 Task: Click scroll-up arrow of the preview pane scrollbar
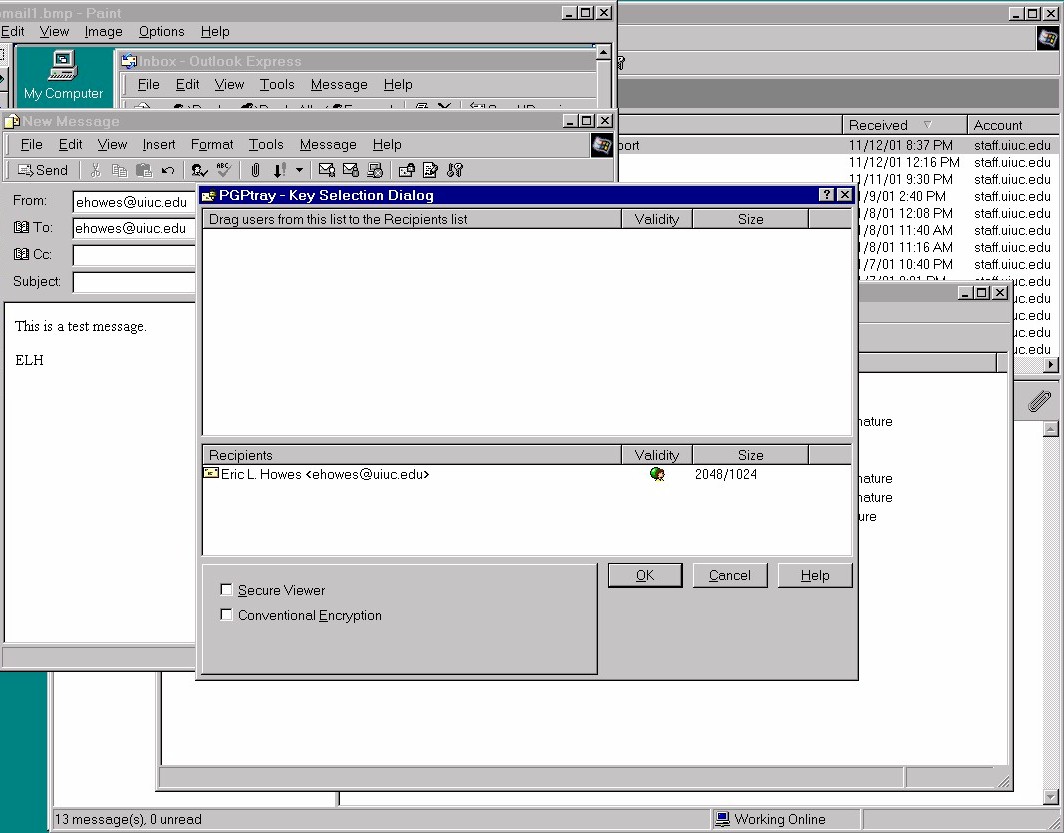point(1050,428)
